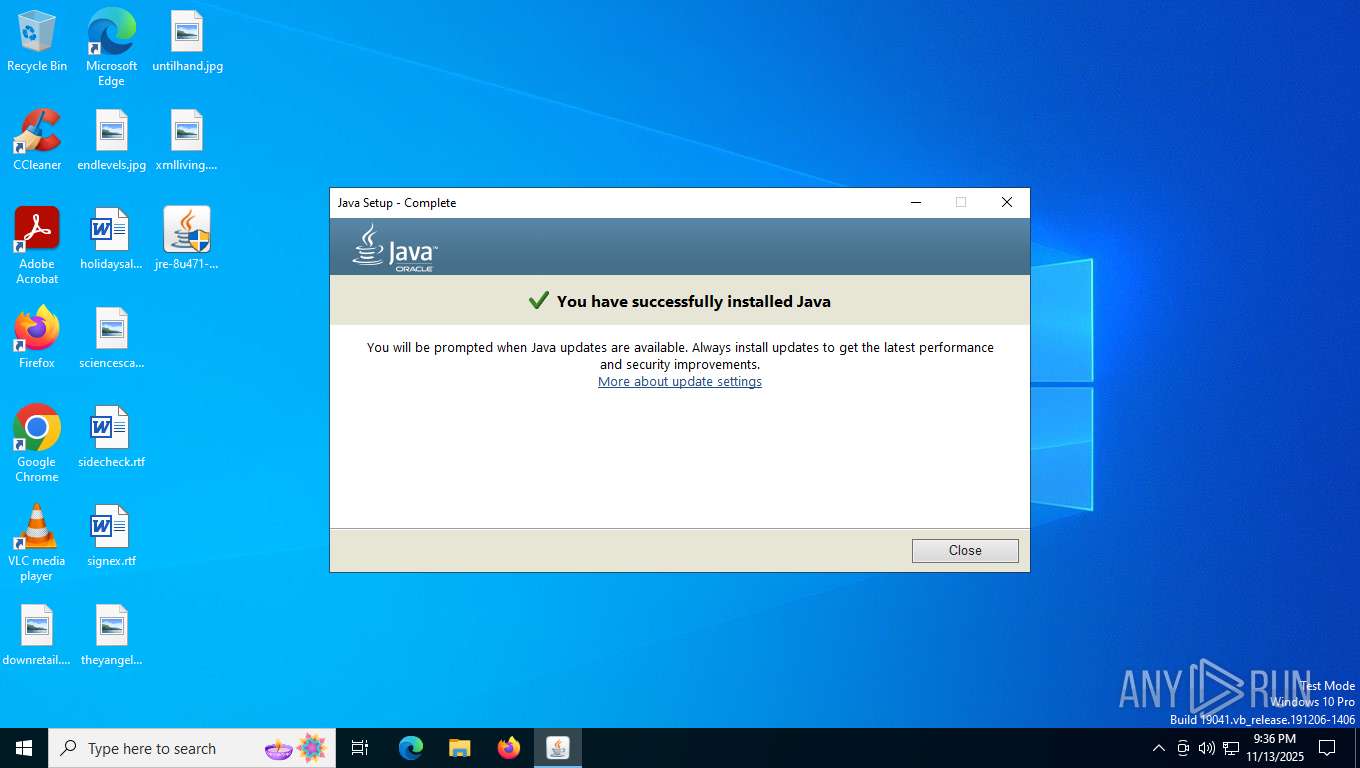Open More about update settings link

(x=680, y=382)
